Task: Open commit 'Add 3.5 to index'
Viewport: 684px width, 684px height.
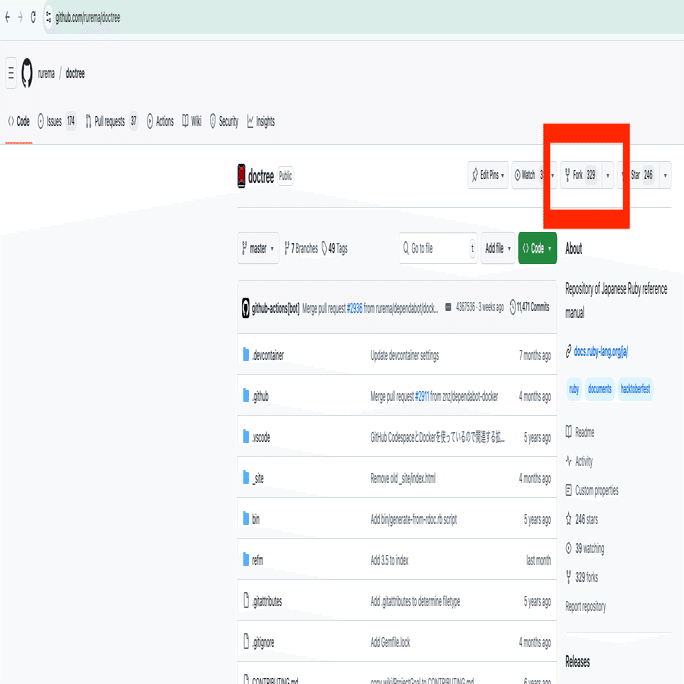Action: tap(390, 560)
